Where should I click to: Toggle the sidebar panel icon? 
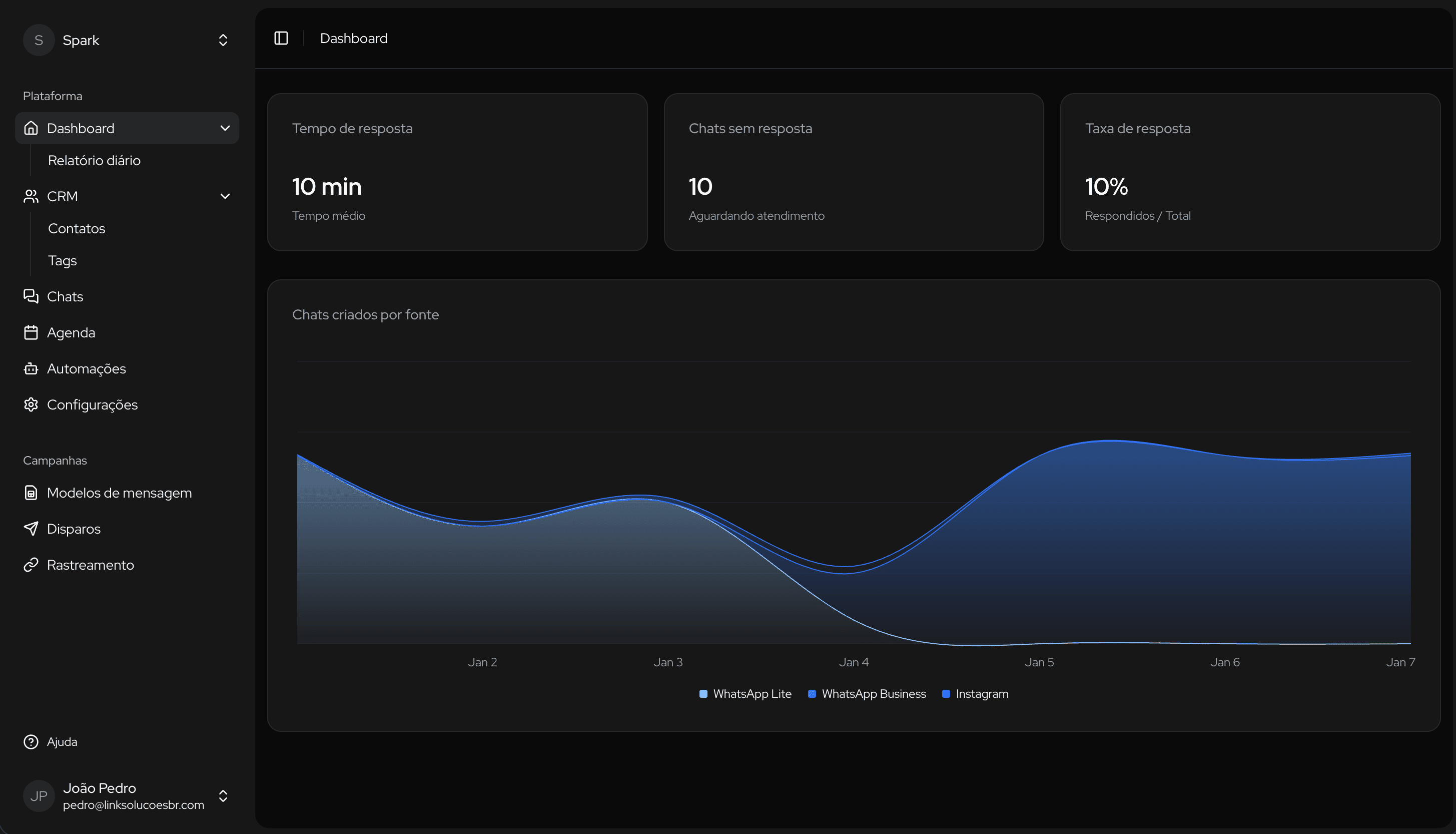pos(281,39)
